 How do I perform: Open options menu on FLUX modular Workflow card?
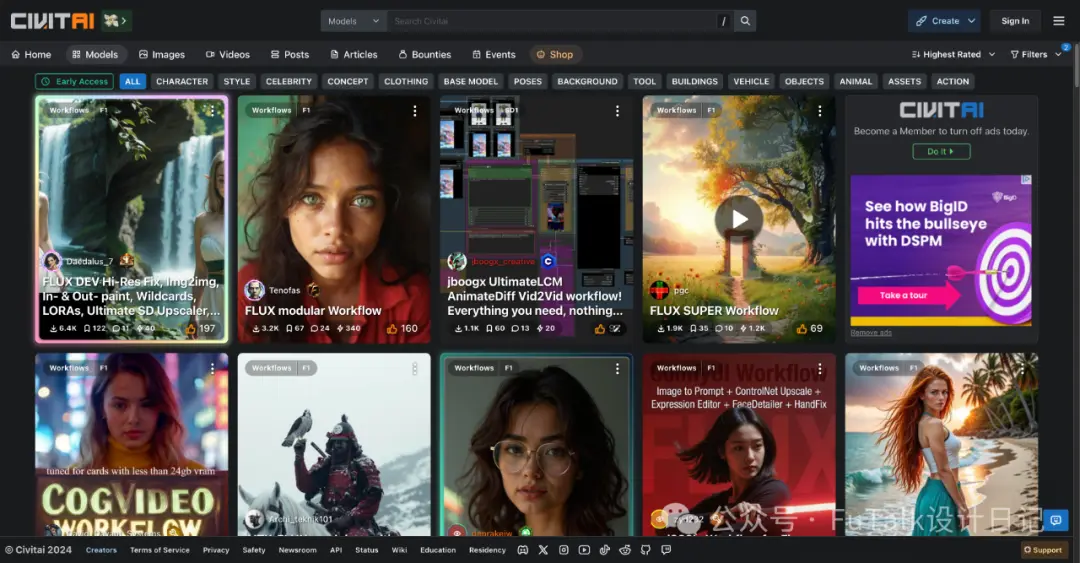point(415,111)
